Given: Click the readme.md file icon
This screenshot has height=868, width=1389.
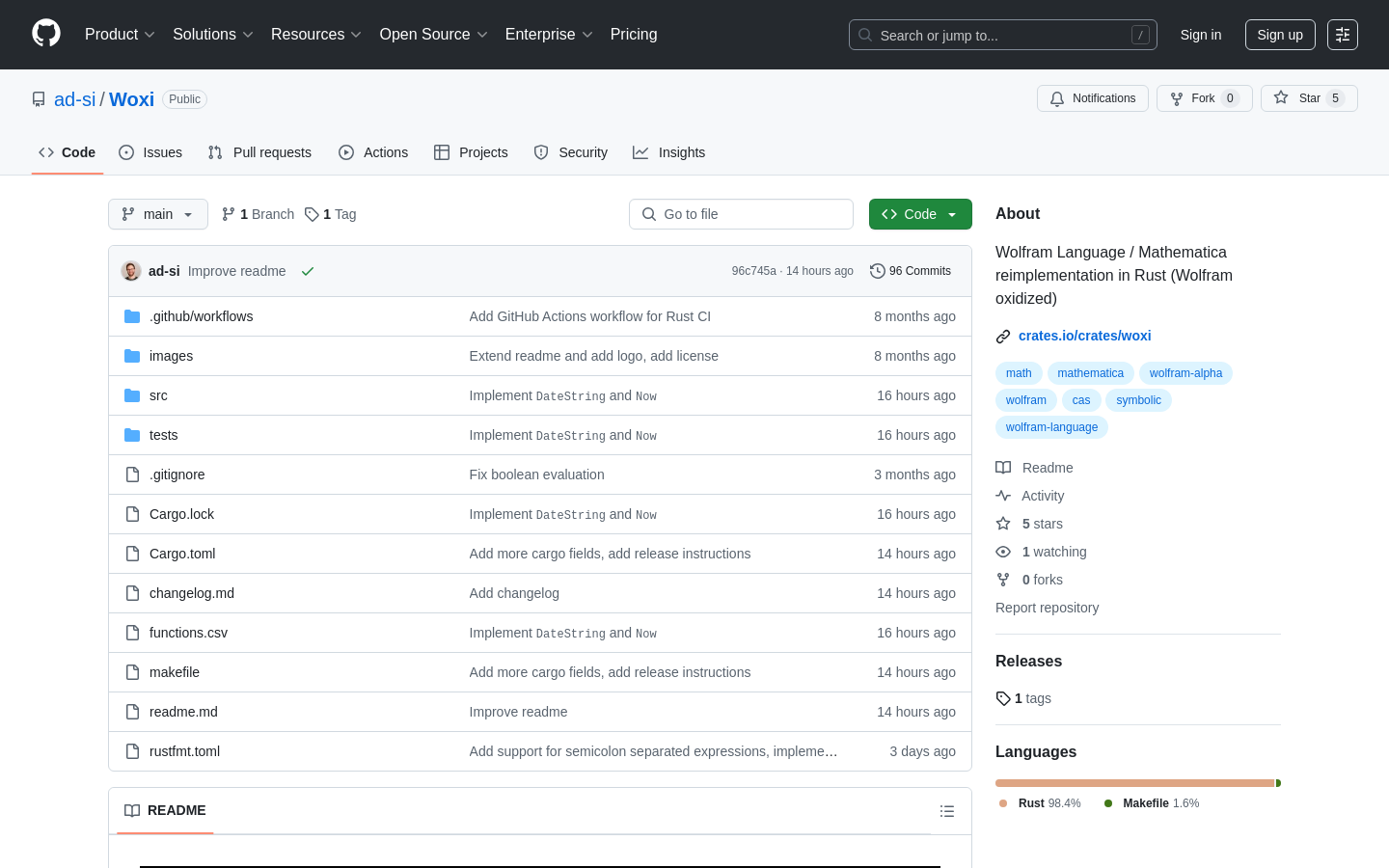Looking at the screenshot, I should tap(132, 712).
